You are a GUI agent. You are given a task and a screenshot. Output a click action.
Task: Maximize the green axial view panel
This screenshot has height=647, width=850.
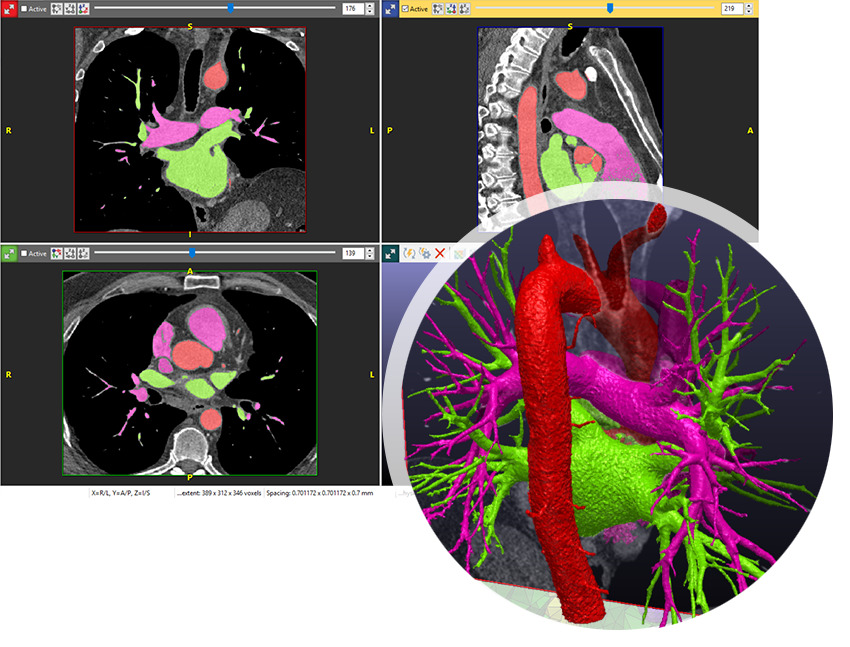click(x=9, y=253)
